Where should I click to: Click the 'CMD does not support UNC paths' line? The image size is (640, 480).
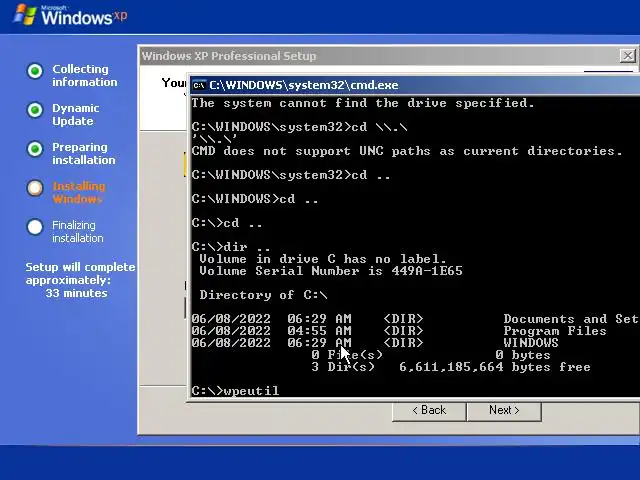pyautogui.click(x=407, y=151)
